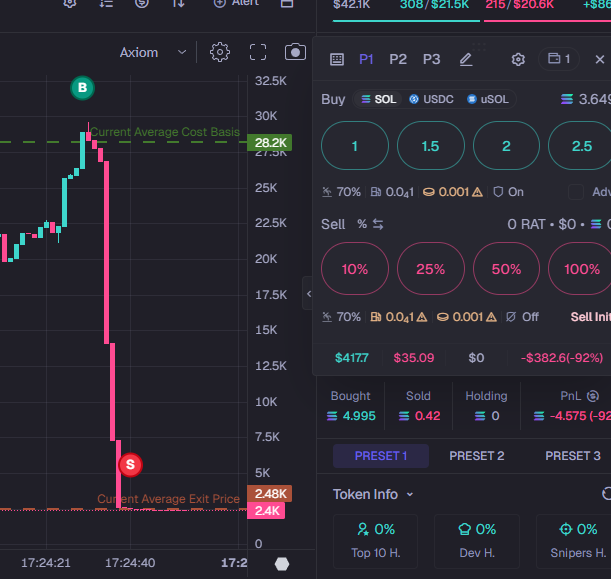Click the red S sell marker
611x579 pixels.
pyautogui.click(x=130, y=465)
